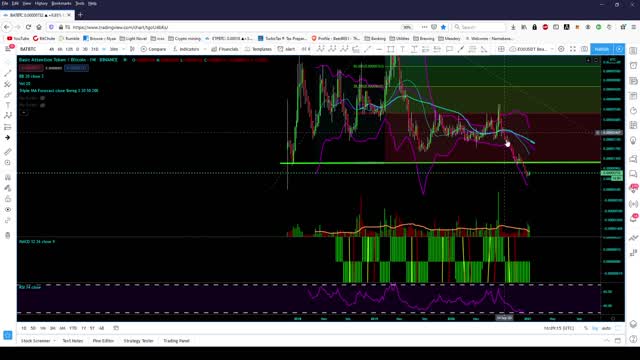Open the candle chart style selector
Image resolution: width=640 pixels, height=360 pixels.
pos(132,49)
